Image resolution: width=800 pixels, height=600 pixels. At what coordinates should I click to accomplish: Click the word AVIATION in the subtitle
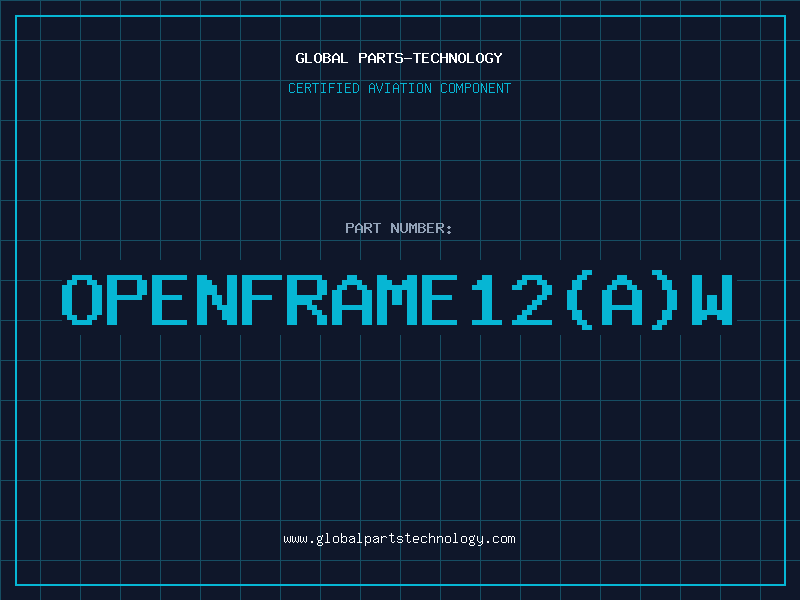(399, 88)
